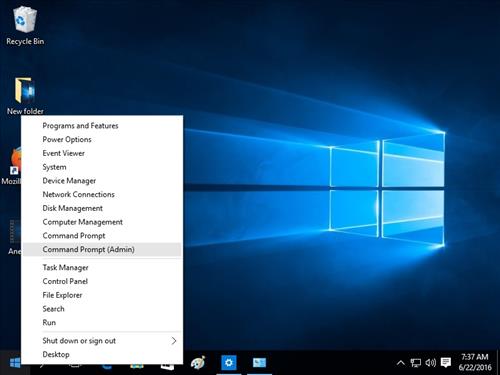Open Programs and Features from menu

[x=102, y=126]
